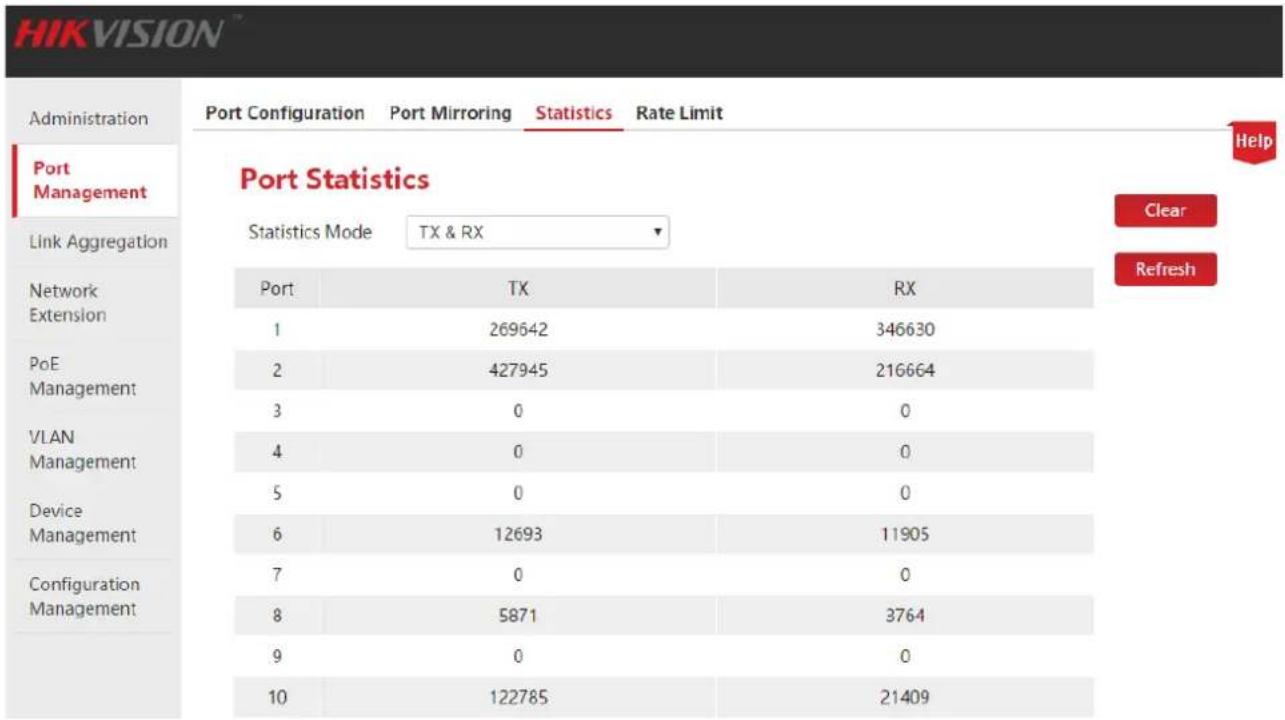Image resolution: width=1285 pixels, height=720 pixels.
Task: Open the Statistics Mode dropdown
Action: [x=537, y=233]
